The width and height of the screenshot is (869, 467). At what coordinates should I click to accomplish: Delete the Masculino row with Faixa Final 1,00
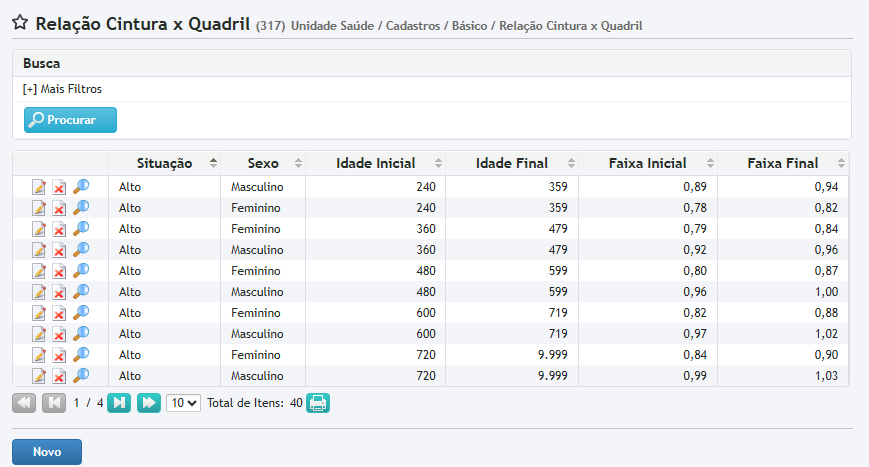[x=60, y=292]
